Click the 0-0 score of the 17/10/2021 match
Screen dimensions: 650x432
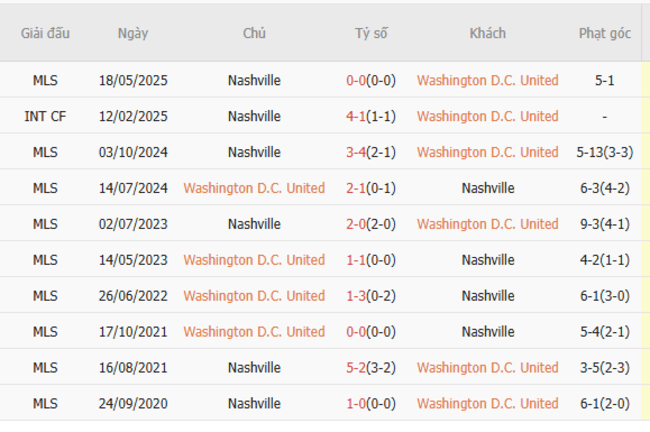(x=357, y=332)
